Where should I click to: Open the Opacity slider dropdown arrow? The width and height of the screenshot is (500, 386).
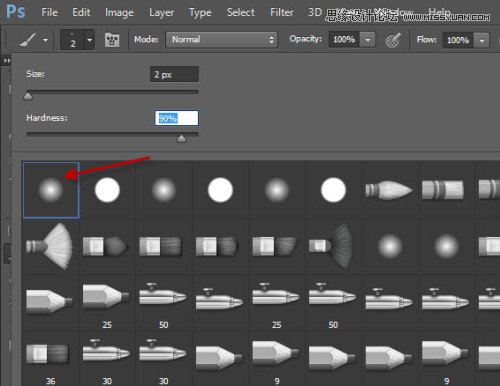point(368,40)
